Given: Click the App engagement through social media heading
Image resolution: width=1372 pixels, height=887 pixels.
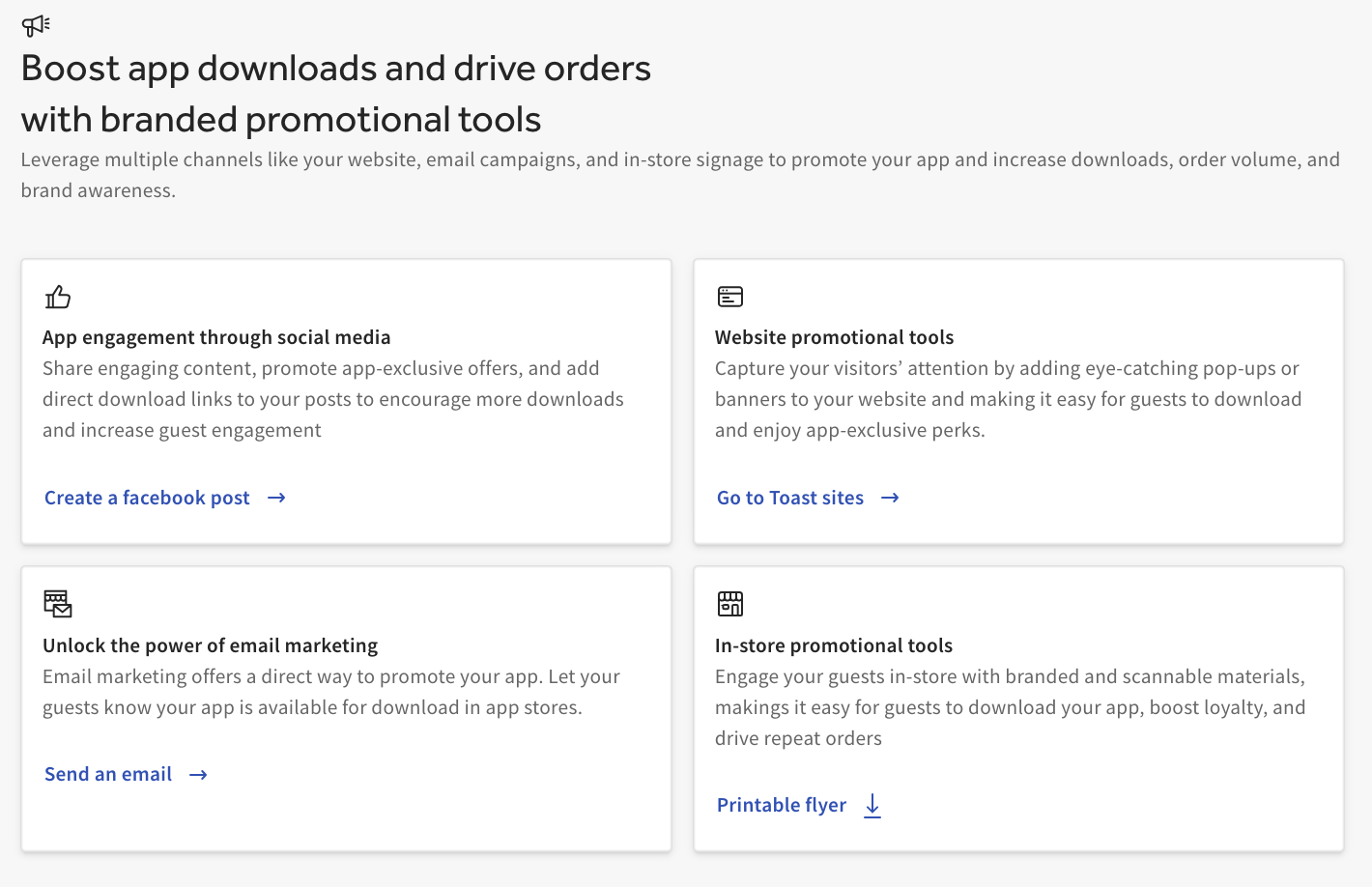Looking at the screenshot, I should tap(216, 338).
